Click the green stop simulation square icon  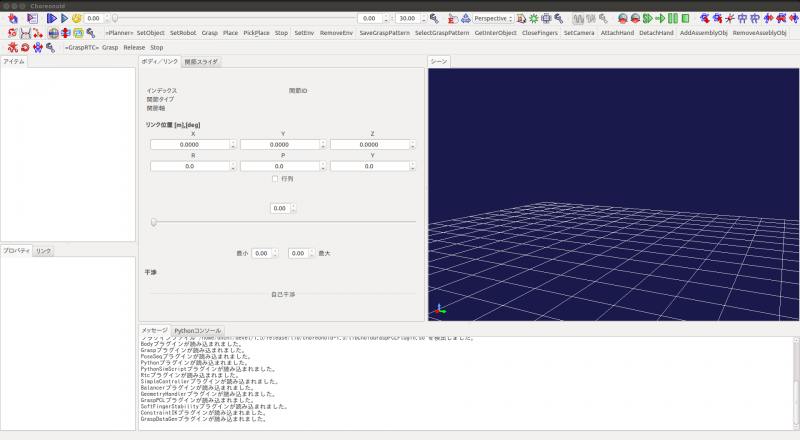pos(685,18)
